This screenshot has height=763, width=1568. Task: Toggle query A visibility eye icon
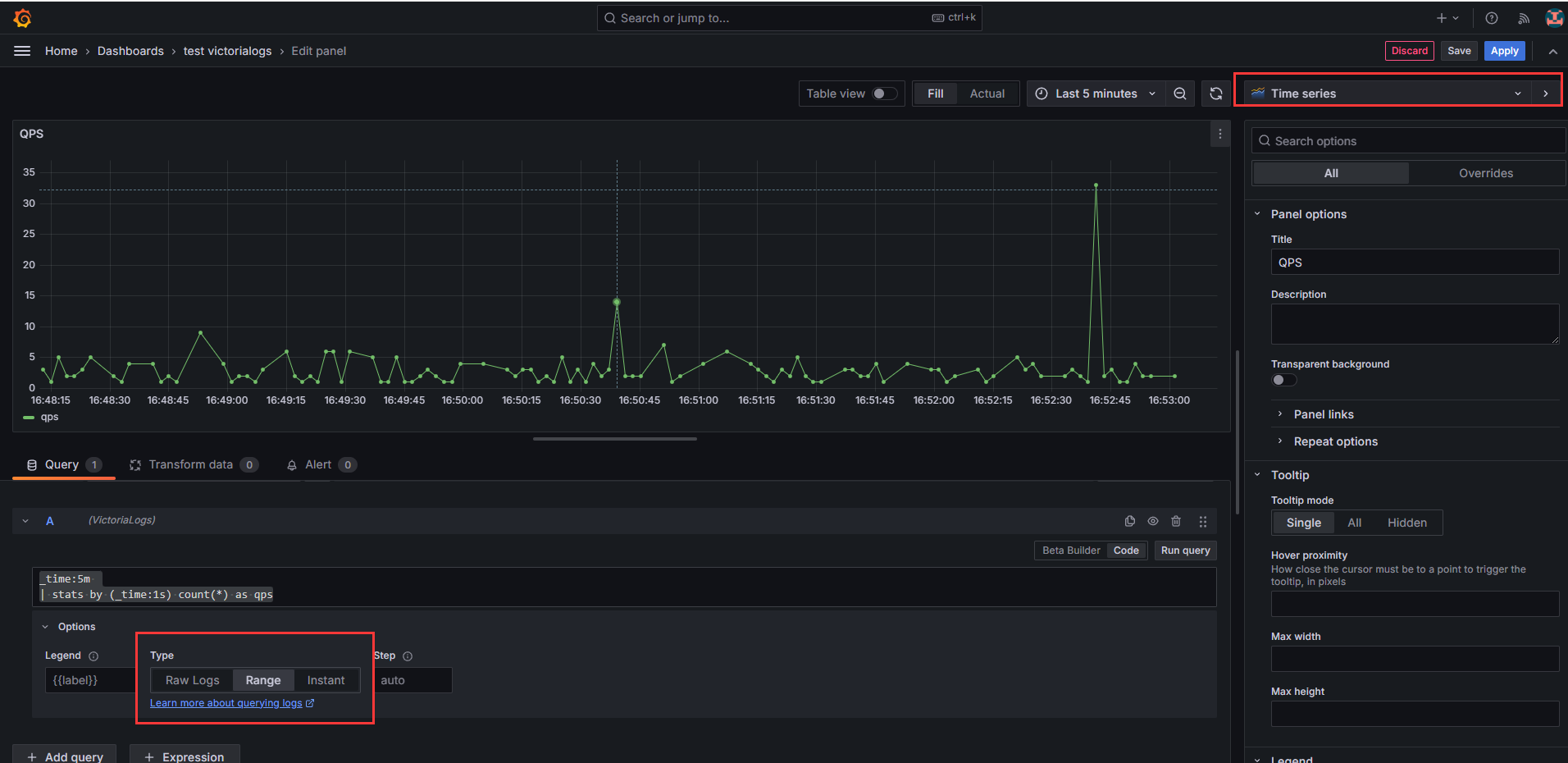(x=1152, y=521)
